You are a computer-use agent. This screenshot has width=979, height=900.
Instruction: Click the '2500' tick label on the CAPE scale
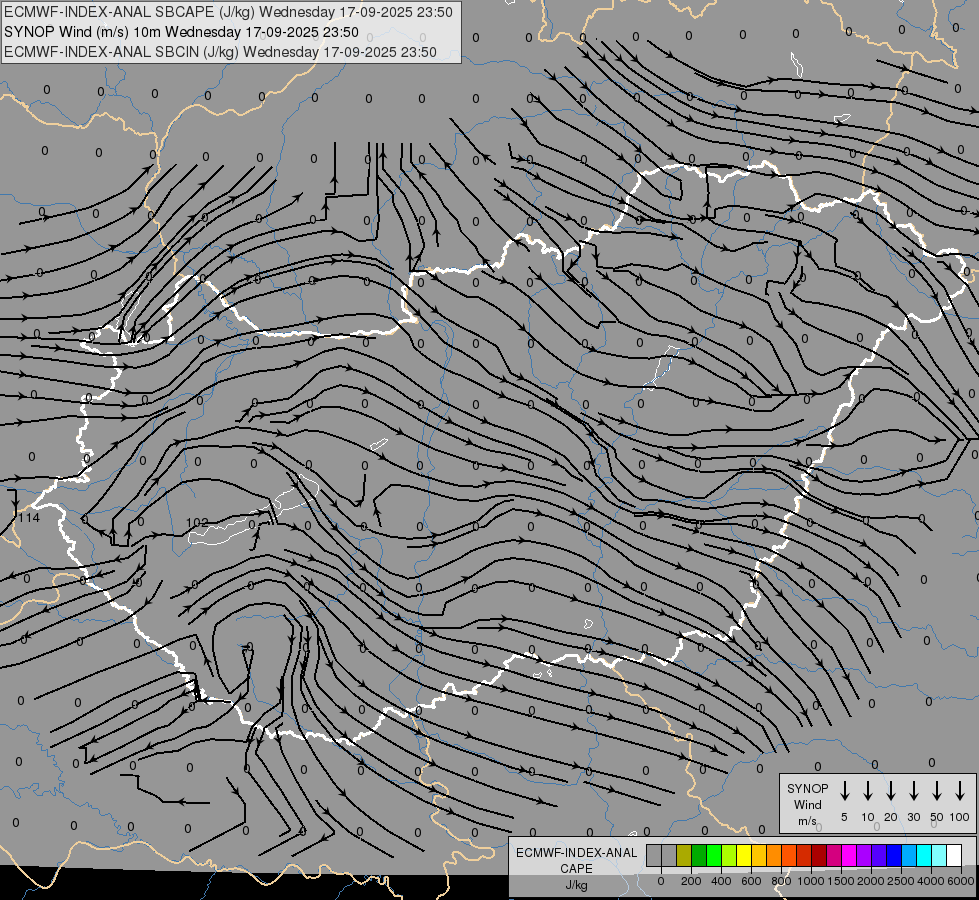pos(901,881)
